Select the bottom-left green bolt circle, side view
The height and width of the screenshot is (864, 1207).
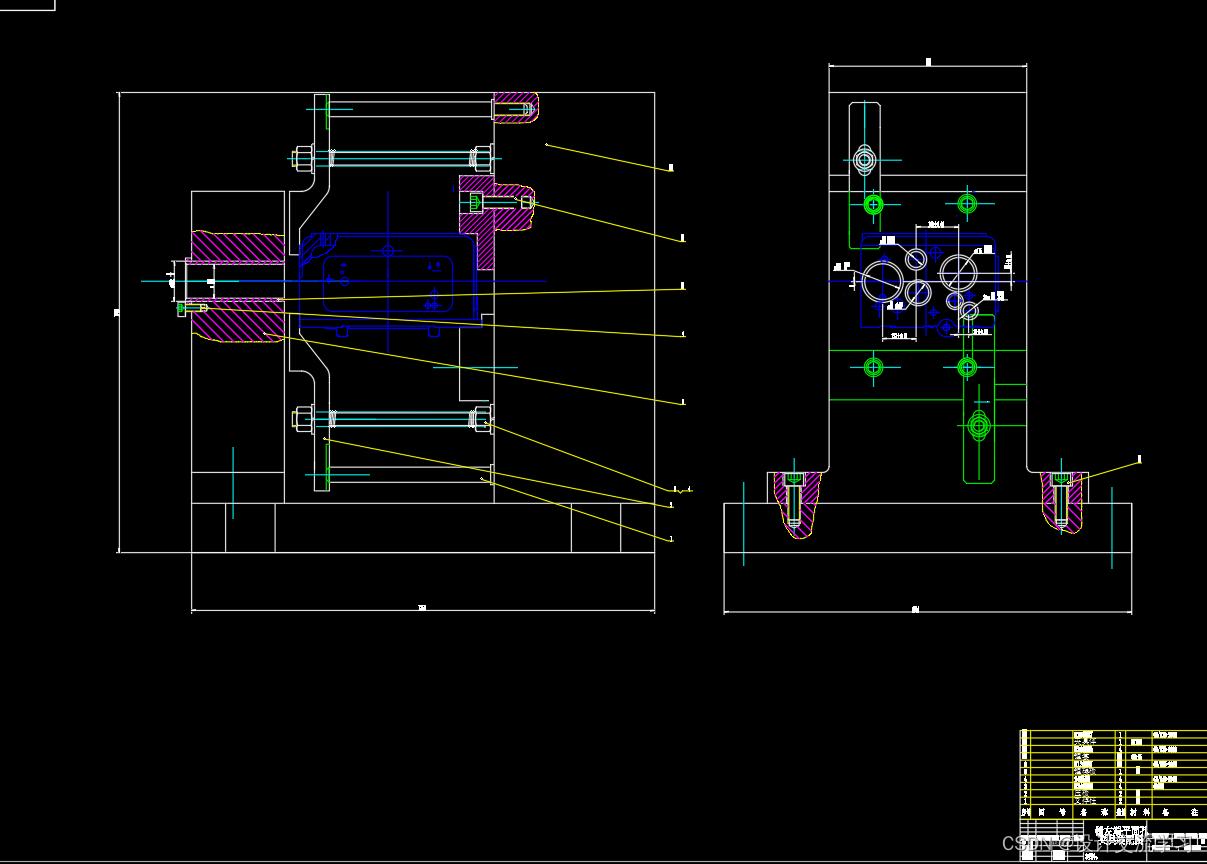[873, 367]
